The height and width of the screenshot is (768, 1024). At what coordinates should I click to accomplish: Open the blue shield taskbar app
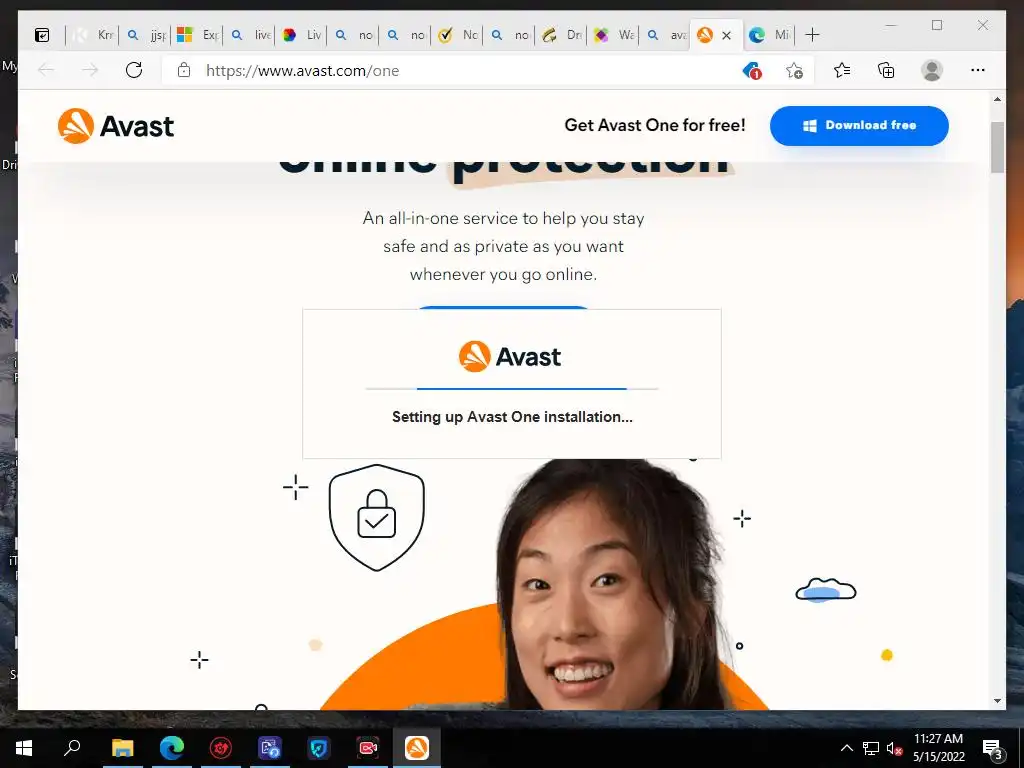319,748
